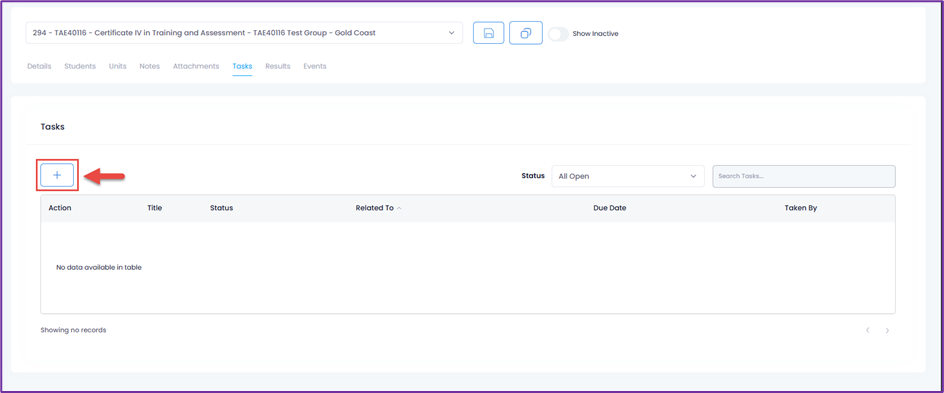Click 'No data available in table' text
944x393 pixels.
click(x=99, y=267)
